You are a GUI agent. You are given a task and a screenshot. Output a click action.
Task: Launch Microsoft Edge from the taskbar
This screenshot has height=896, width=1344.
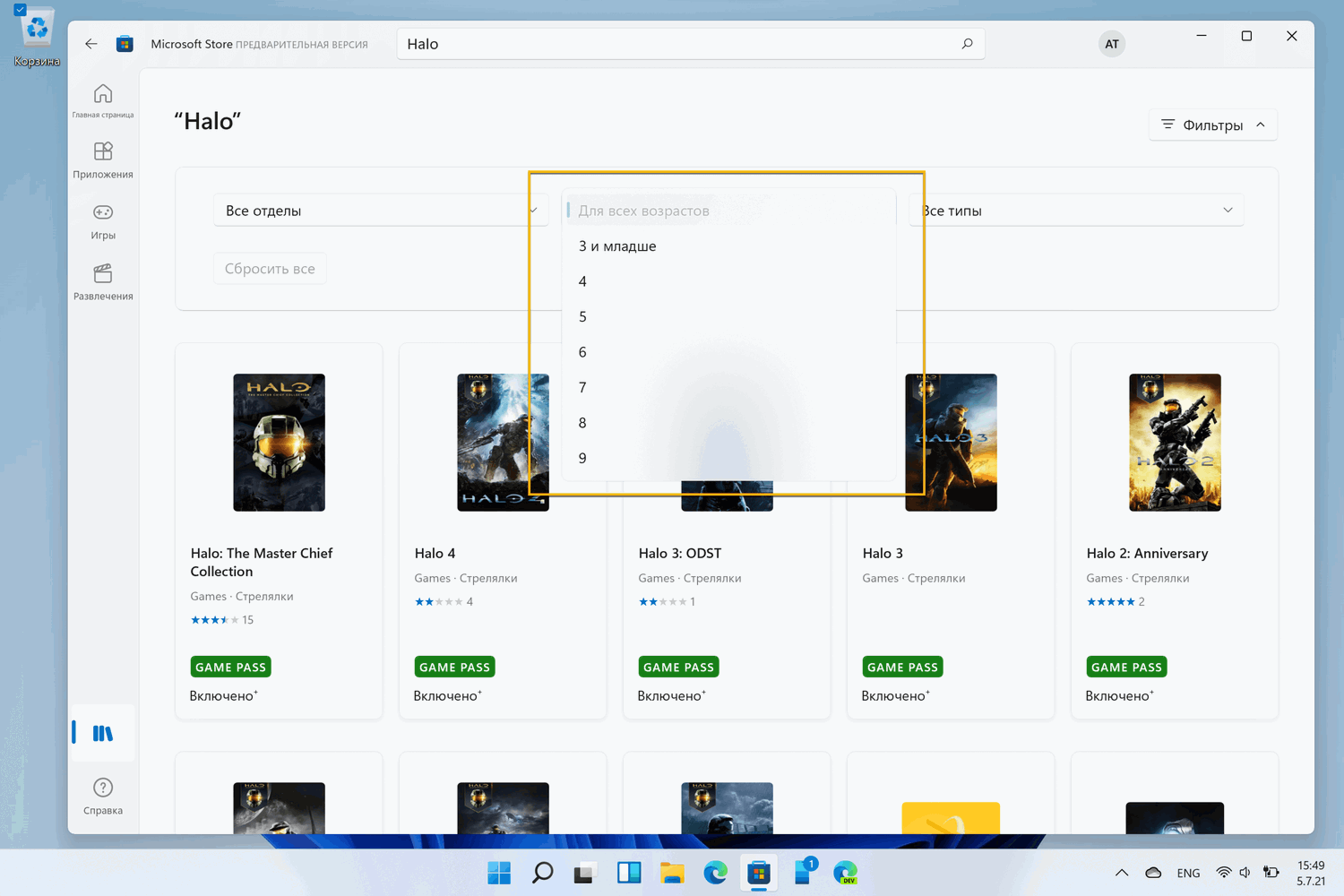coord(715,873)
